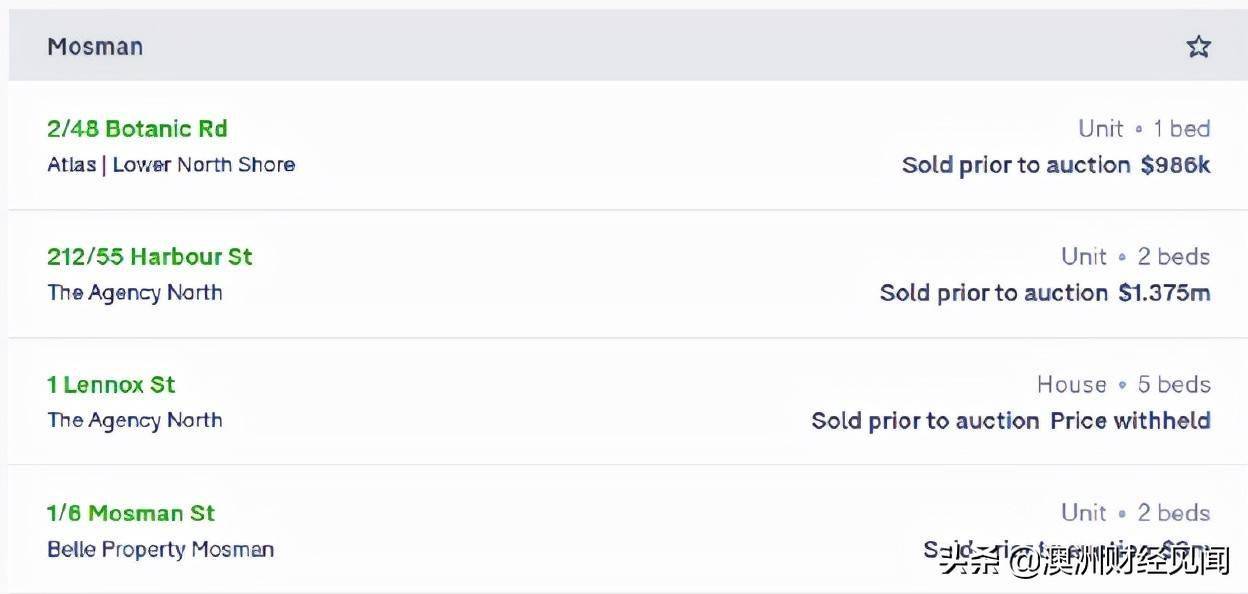1248x594 pixels.
Task: Click the 澳洲财经见闻 watermark text
Action: pos(1137,561)
